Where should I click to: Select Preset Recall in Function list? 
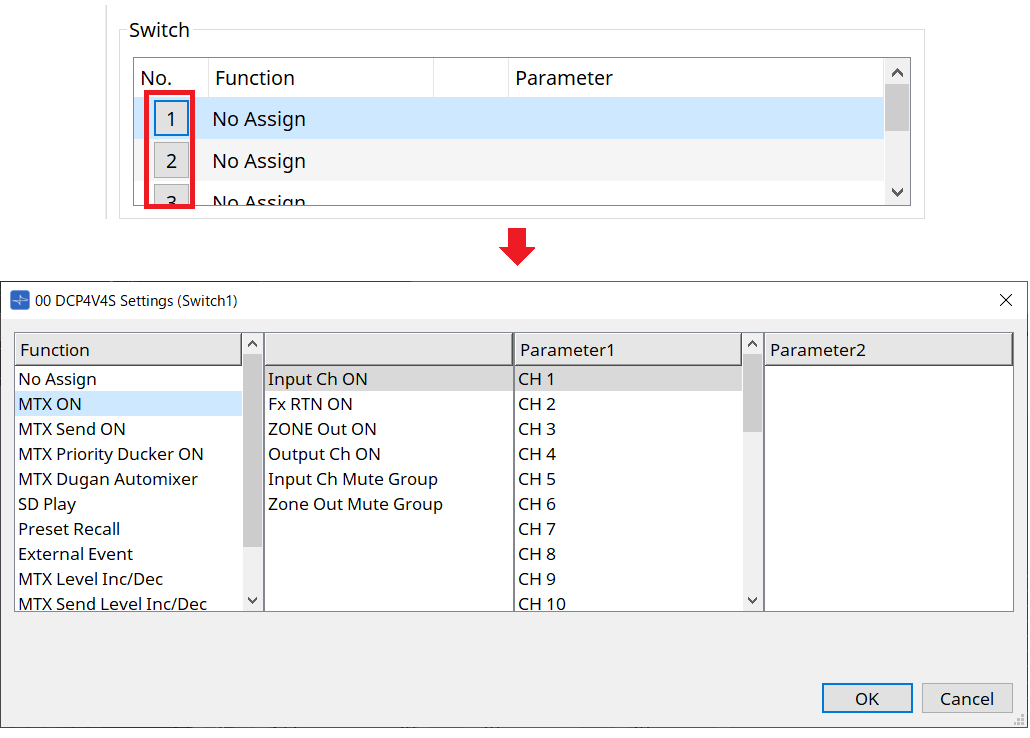pos(69,529)
